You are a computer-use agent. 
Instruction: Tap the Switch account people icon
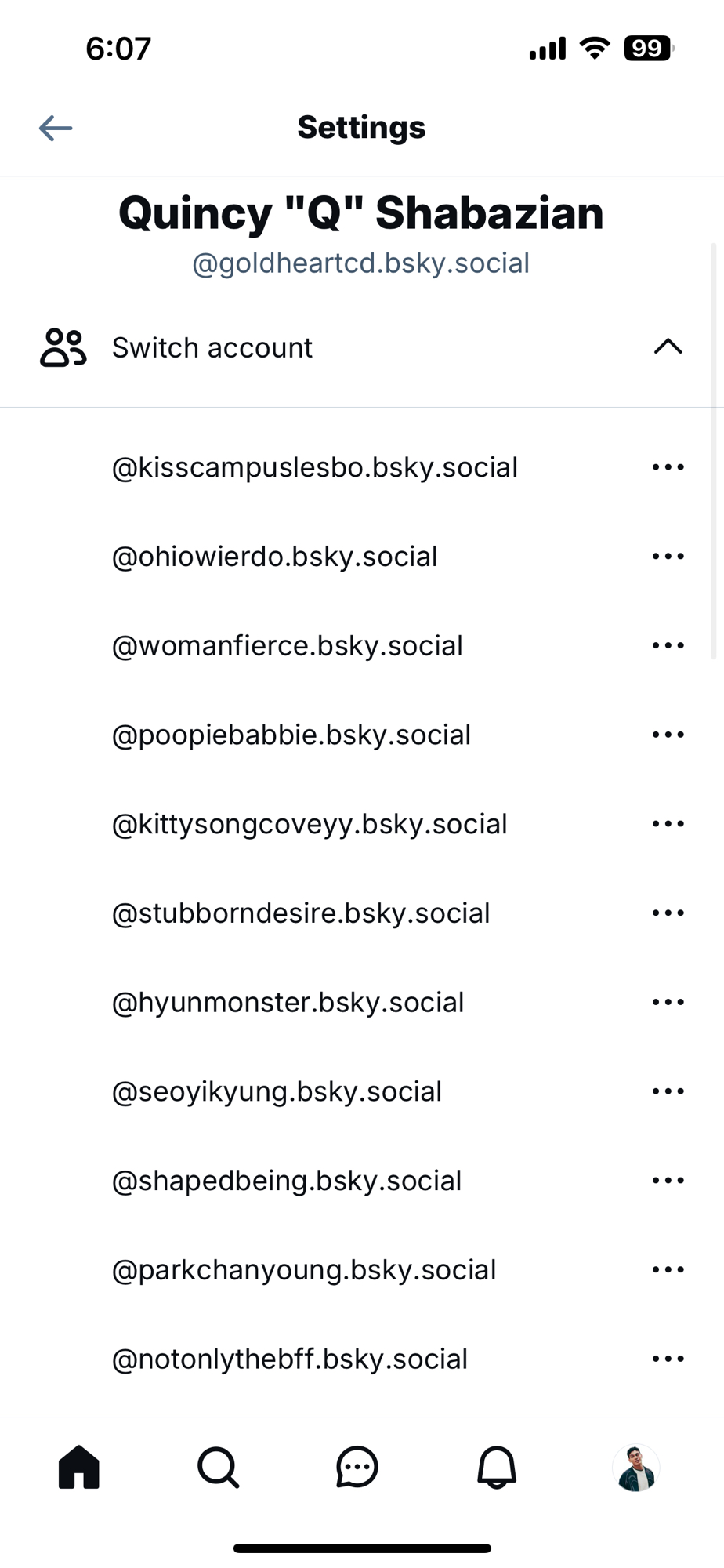coord(63,347)
